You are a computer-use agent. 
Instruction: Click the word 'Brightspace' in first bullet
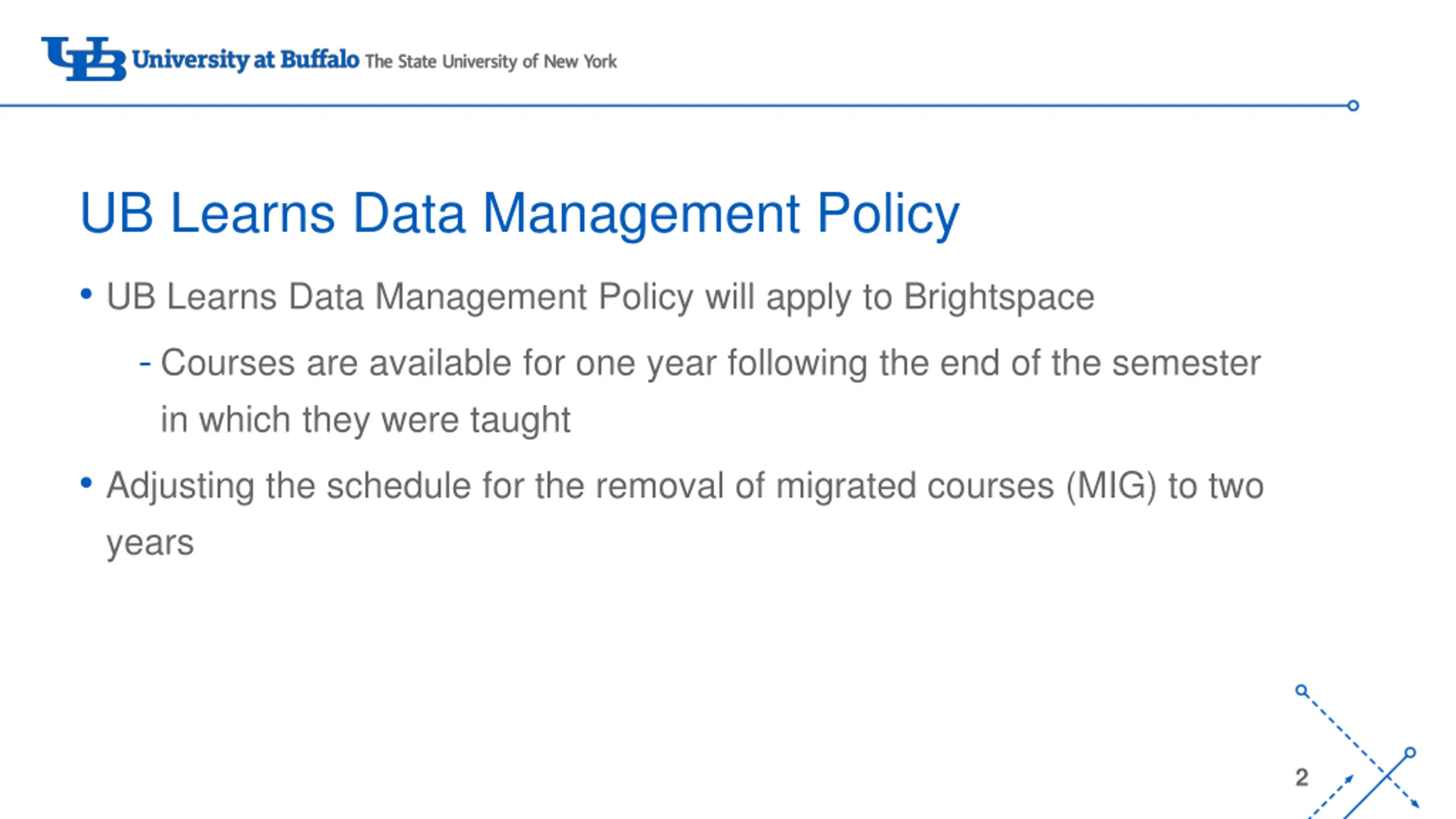click(999, 298)
